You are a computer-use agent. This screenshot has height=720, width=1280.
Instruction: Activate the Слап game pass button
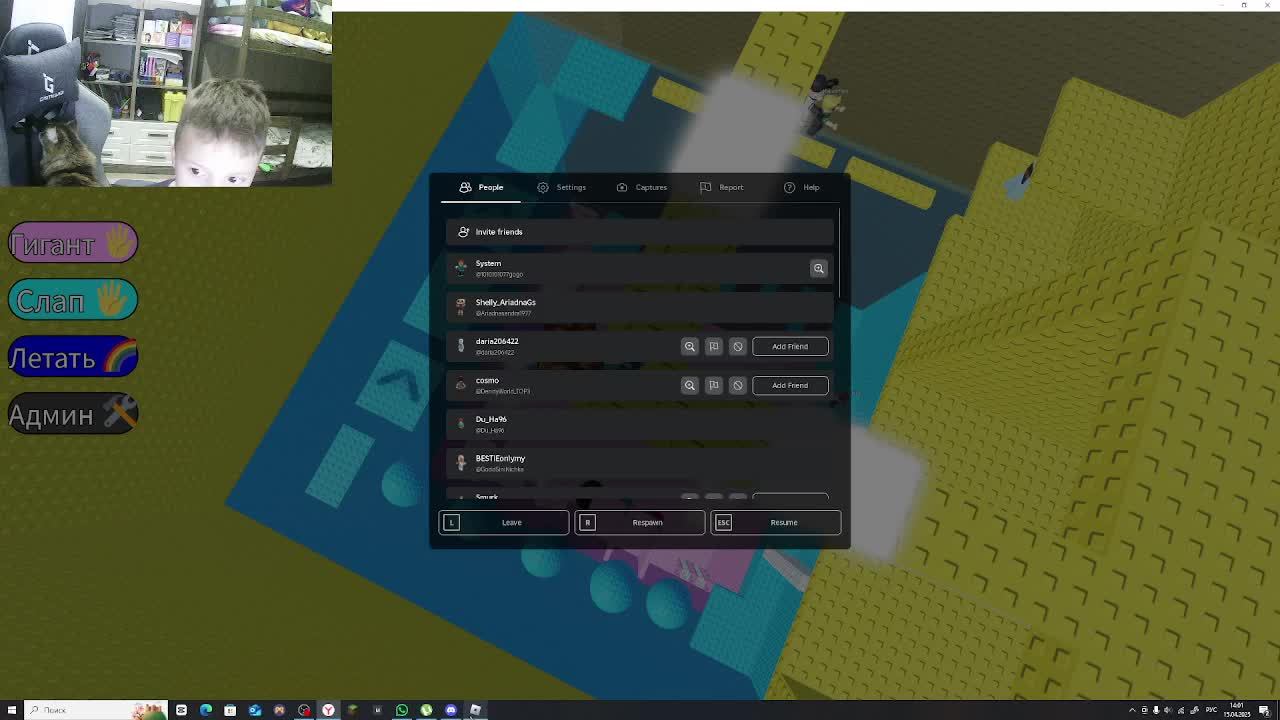coord(73,300)
